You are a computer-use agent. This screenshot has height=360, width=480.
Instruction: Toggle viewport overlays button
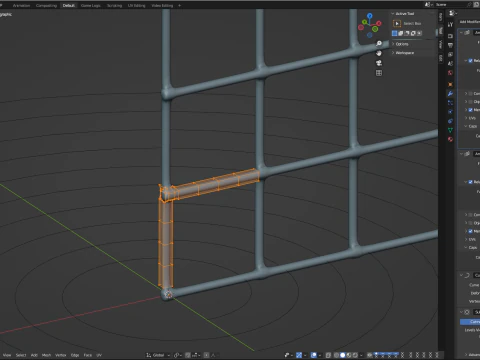coord(314,355)
